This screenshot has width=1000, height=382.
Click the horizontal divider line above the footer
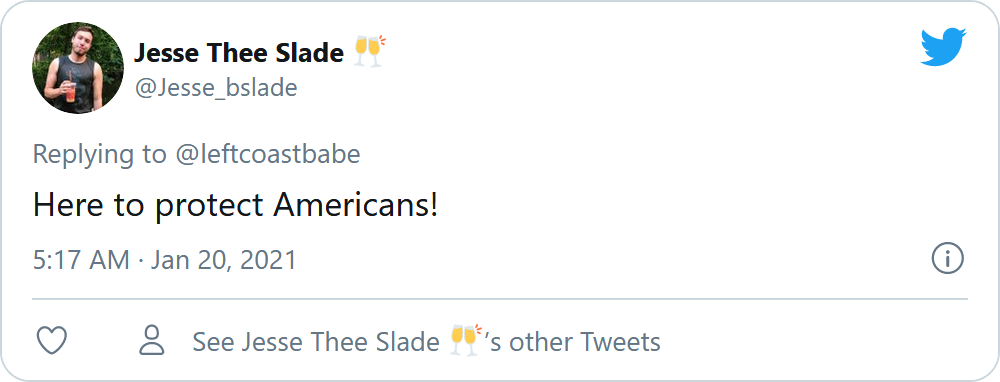point(500,298)
